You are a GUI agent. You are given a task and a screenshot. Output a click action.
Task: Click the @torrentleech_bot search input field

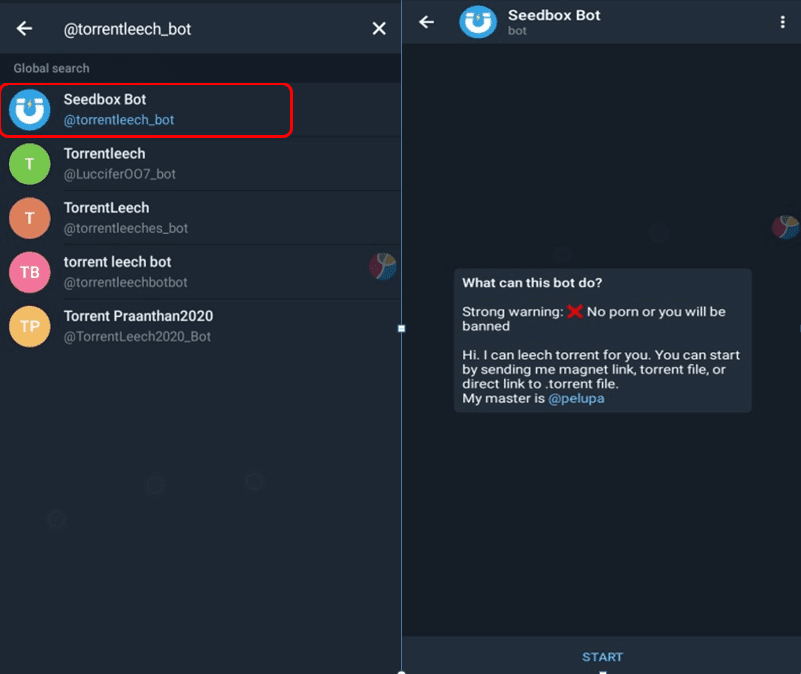[200, 29]
